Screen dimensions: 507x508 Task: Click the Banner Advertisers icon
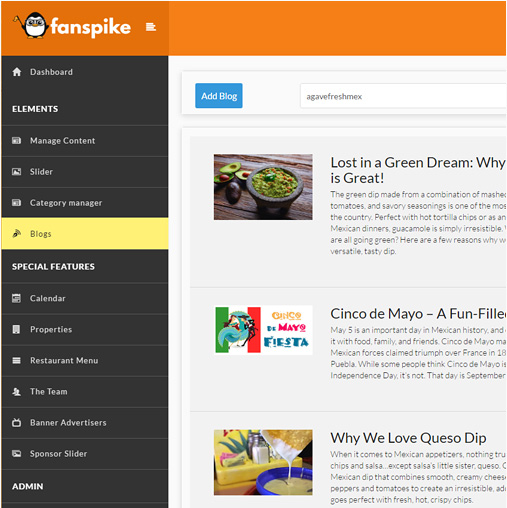tap(16, 423)
